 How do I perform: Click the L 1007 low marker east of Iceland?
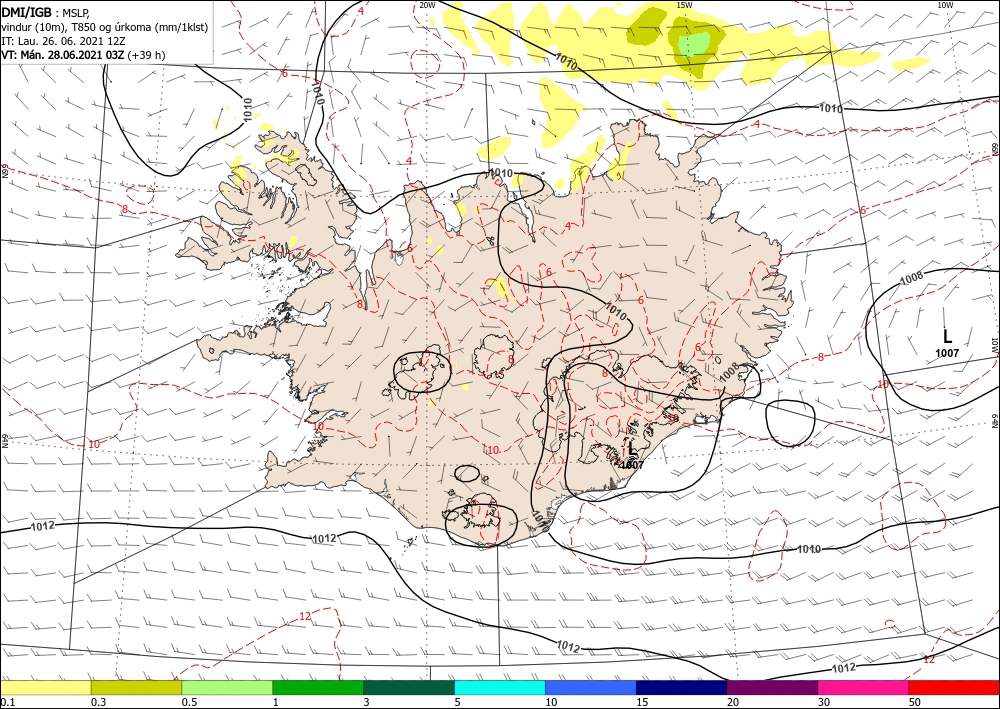(x=947, y=342)
